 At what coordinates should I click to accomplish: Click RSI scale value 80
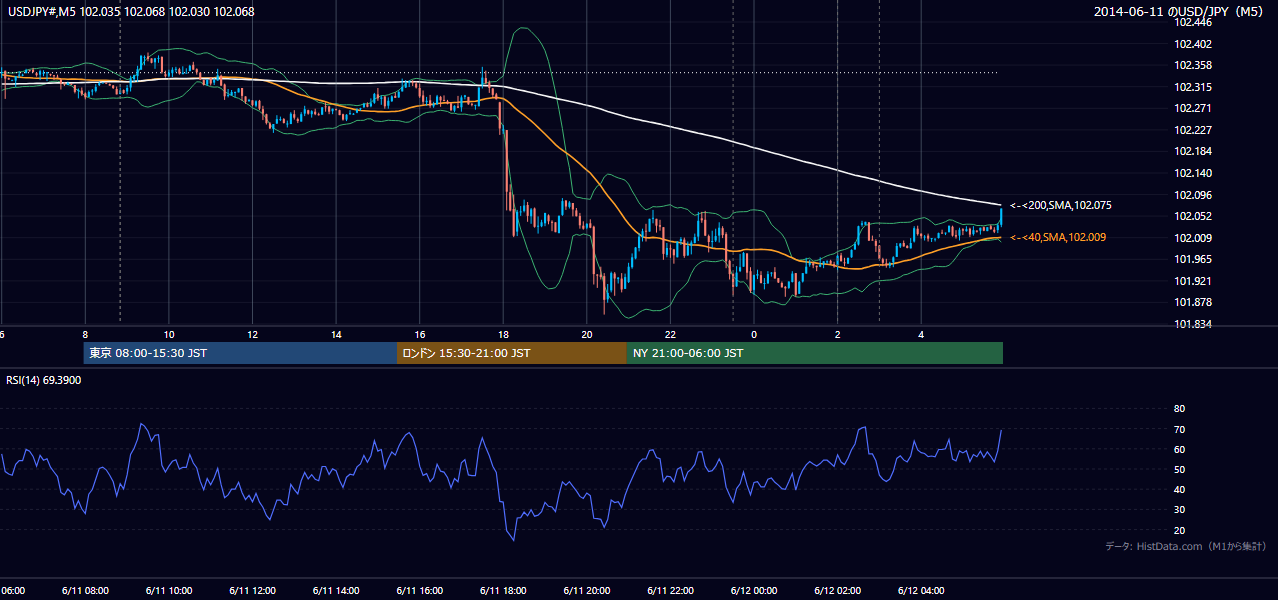1179,409
